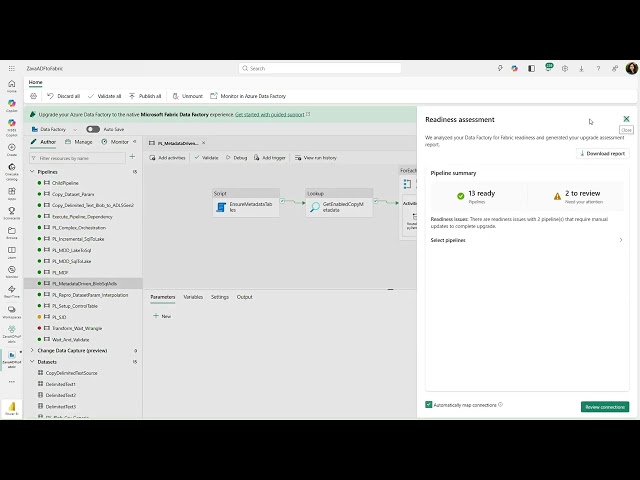Screen dimensions: 640x480
Task: Open Scorecards in the left rail
Action: [12, 213]
